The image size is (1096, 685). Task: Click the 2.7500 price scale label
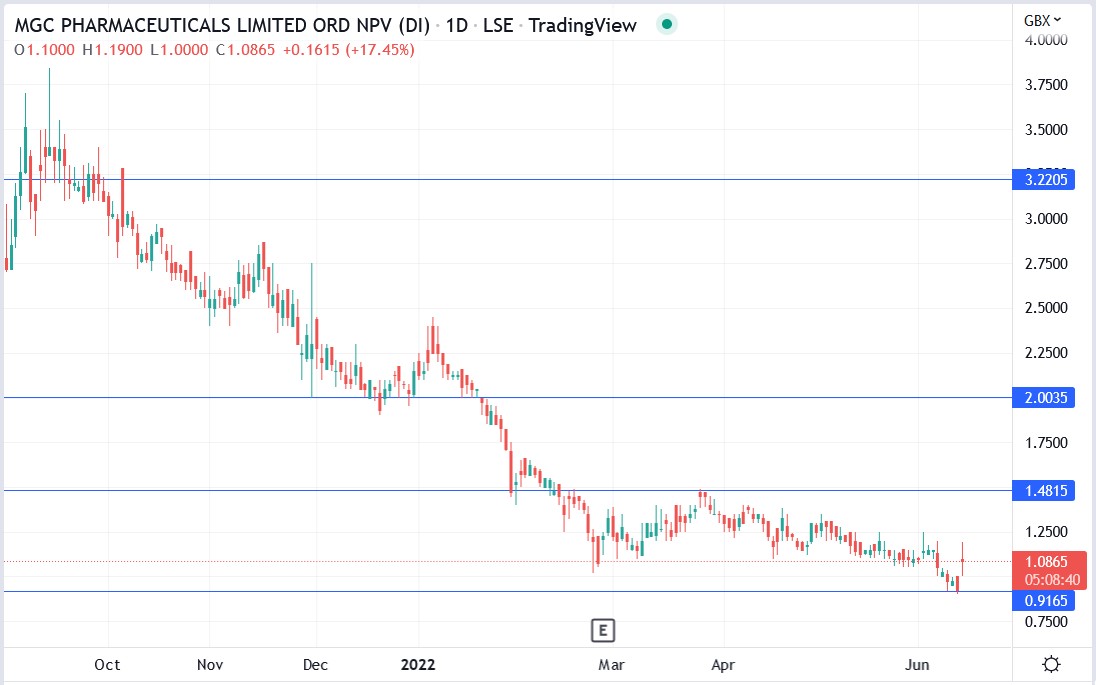click(1046, 264)
